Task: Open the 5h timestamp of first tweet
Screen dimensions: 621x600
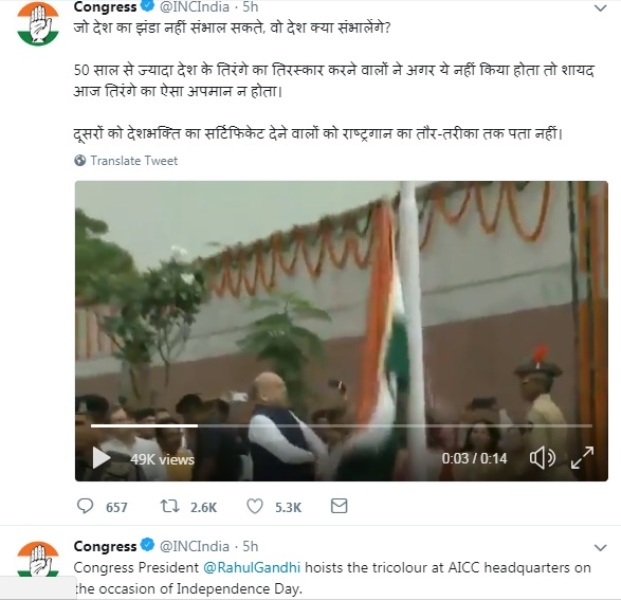Action: coord(250,7)
